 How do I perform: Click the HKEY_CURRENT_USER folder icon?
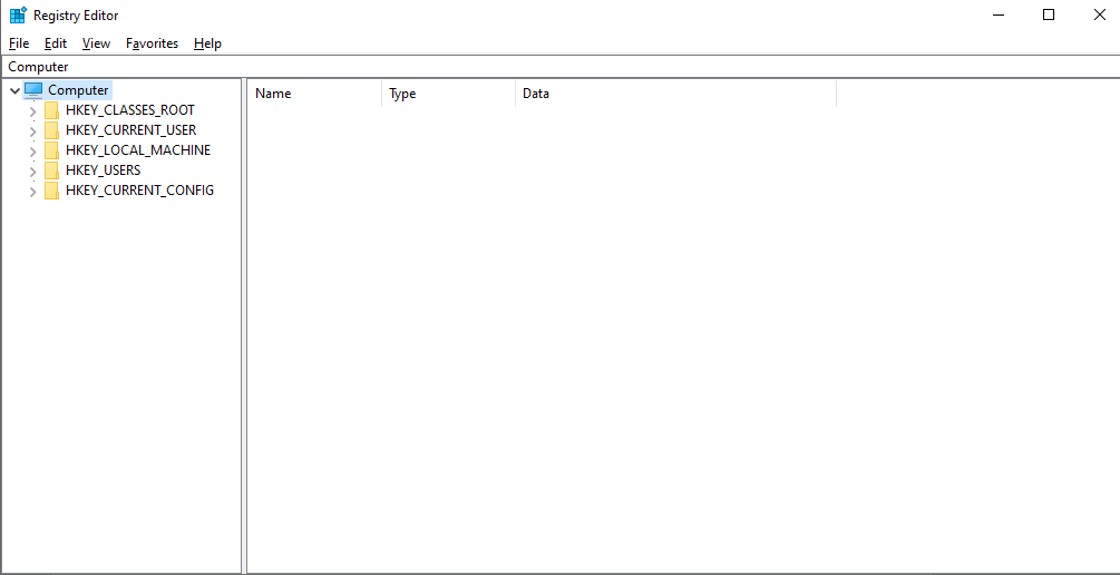[51, 131]
